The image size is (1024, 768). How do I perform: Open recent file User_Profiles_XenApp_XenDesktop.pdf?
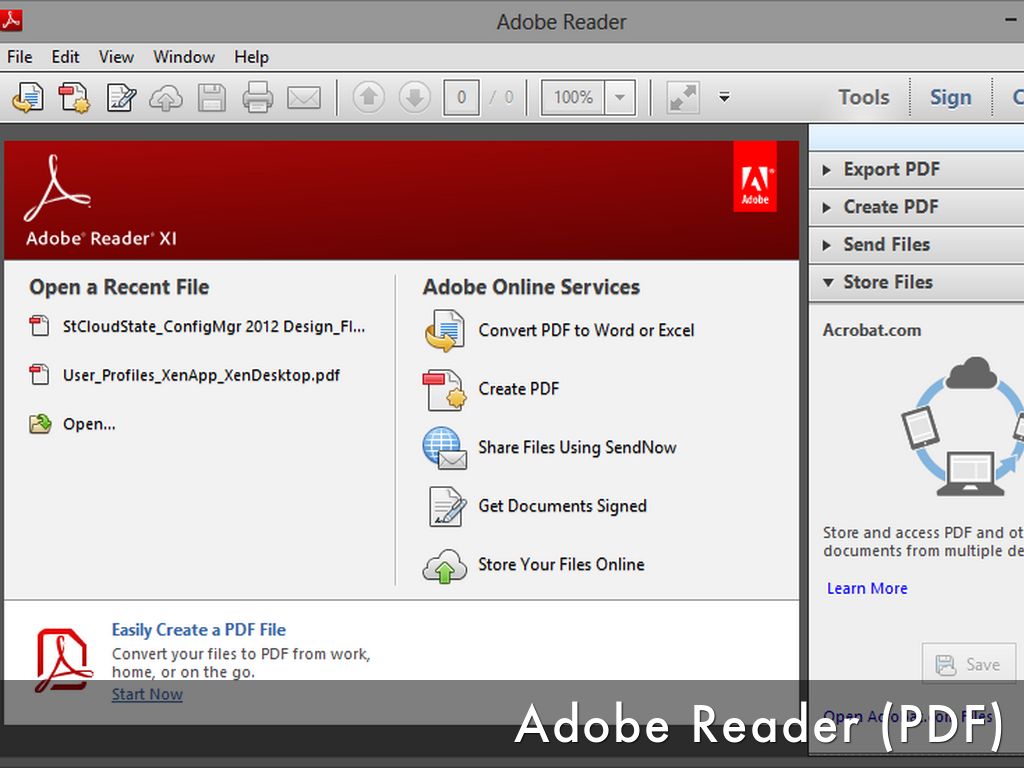point(201,375)
